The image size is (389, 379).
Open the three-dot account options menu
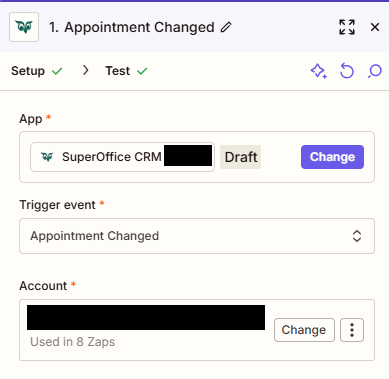click(352, 330)
